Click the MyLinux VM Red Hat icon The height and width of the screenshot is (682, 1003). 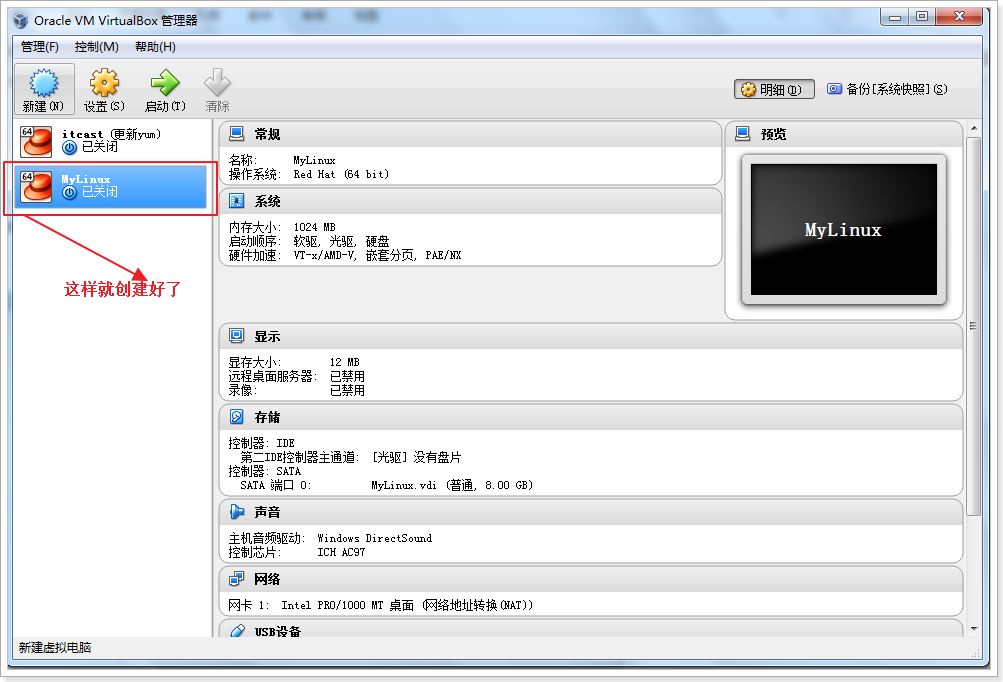coord(36,186)
